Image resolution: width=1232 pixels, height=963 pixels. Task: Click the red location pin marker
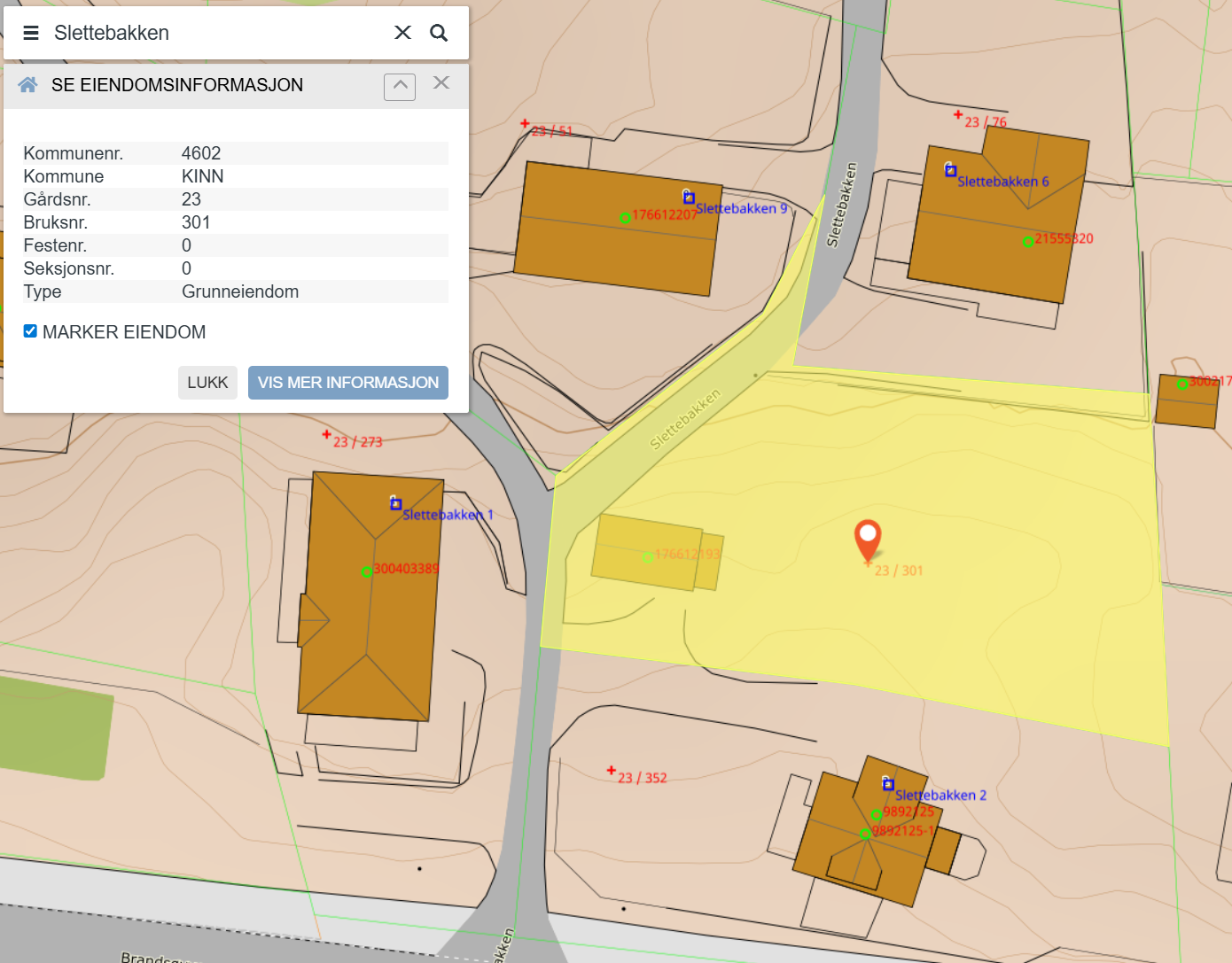tap(867, 537)
